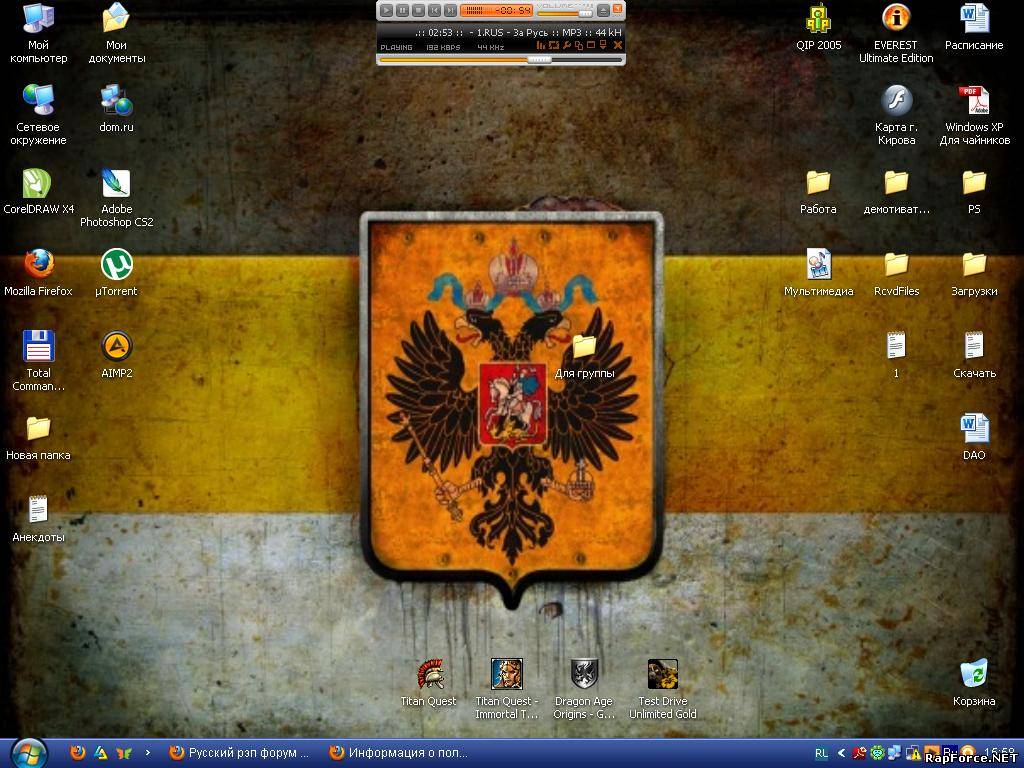Screen dimensions: 1024x768
Task: Select the Новая папка folder
Action: [39, 438]
